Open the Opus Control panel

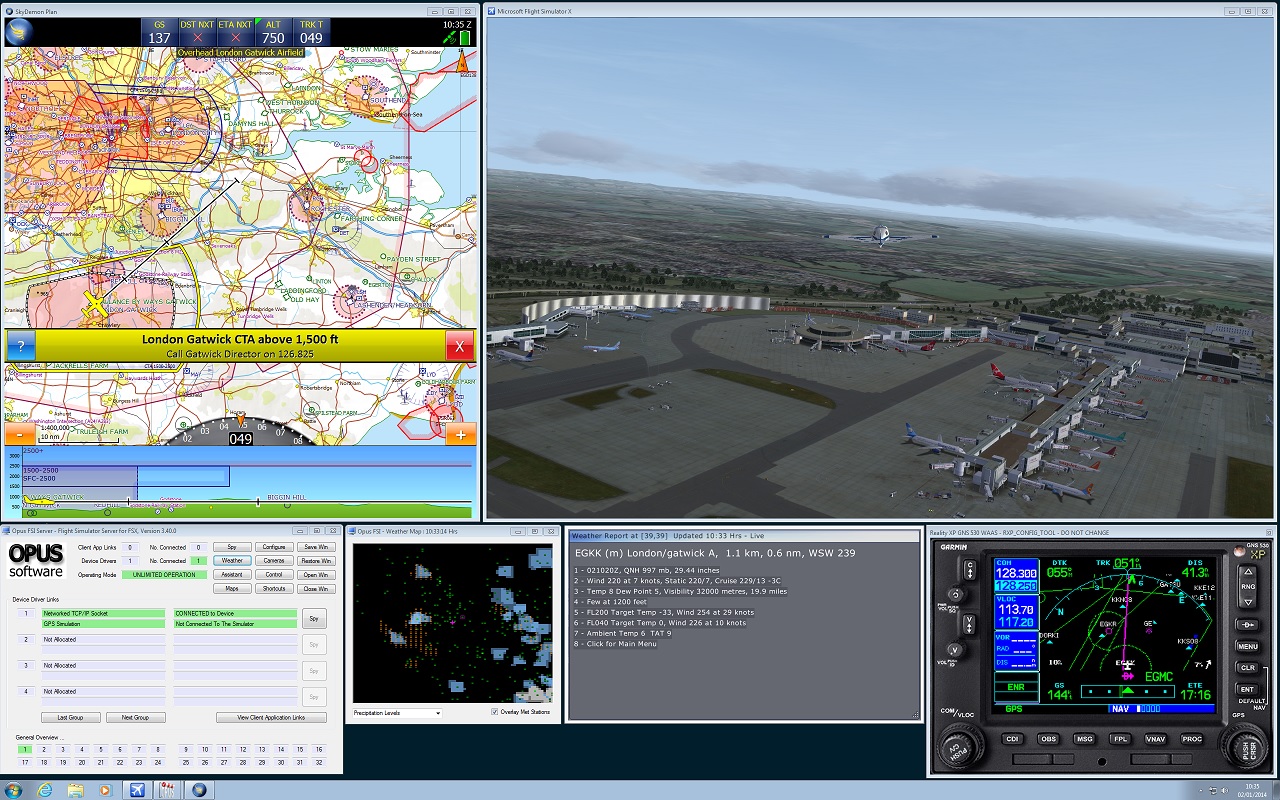coord(274,575)
